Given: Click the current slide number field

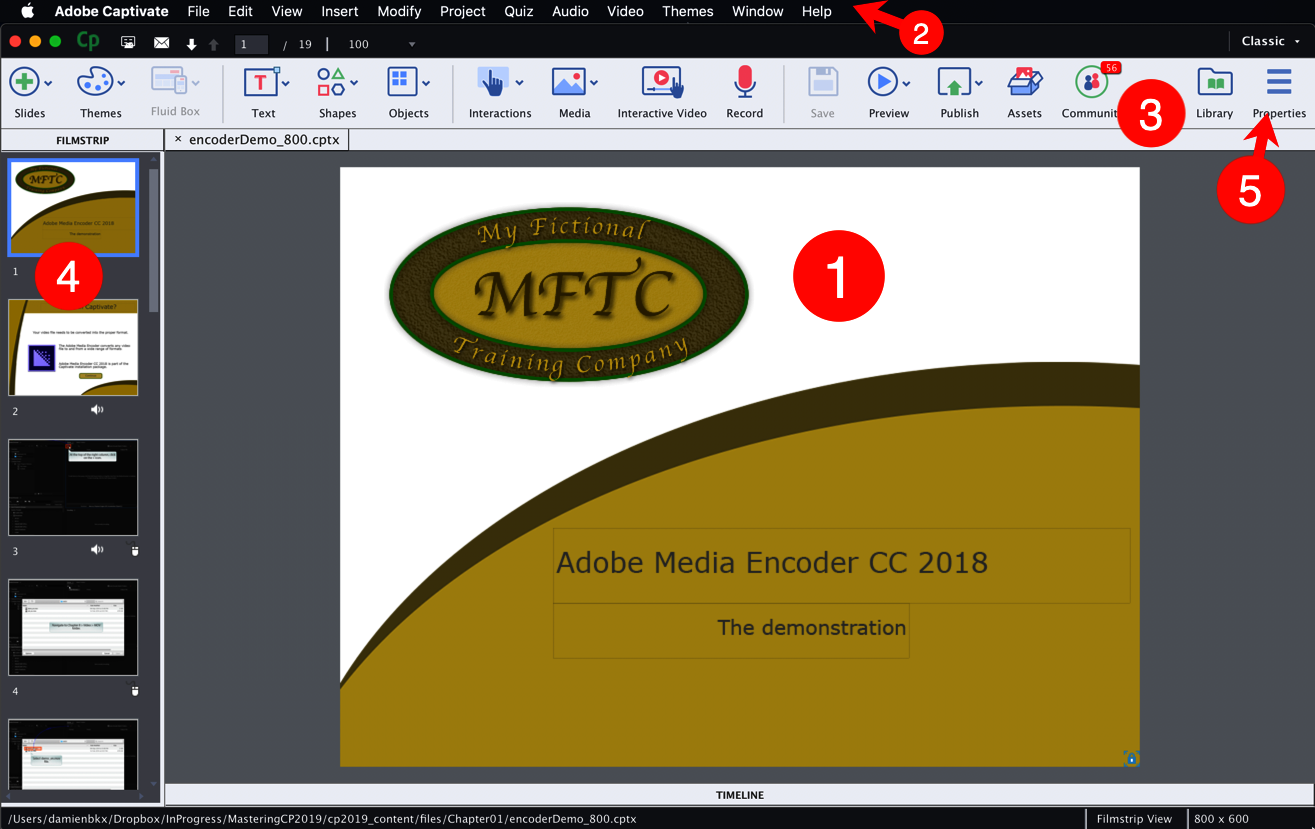Looking at the screenshot, I should pos(251,44).
